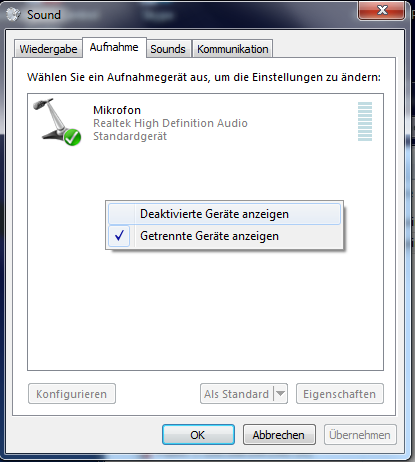Switch to the Wiedergabe tab
415x462 pixels.
coord(48,49)
